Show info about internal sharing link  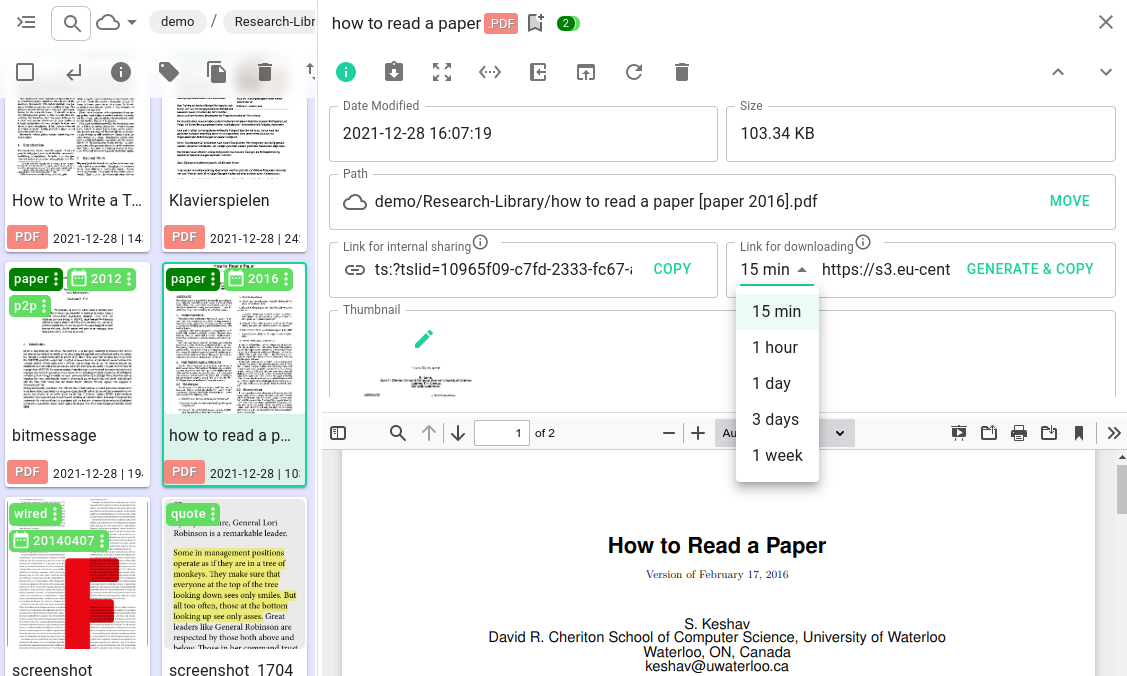point(480,243)
